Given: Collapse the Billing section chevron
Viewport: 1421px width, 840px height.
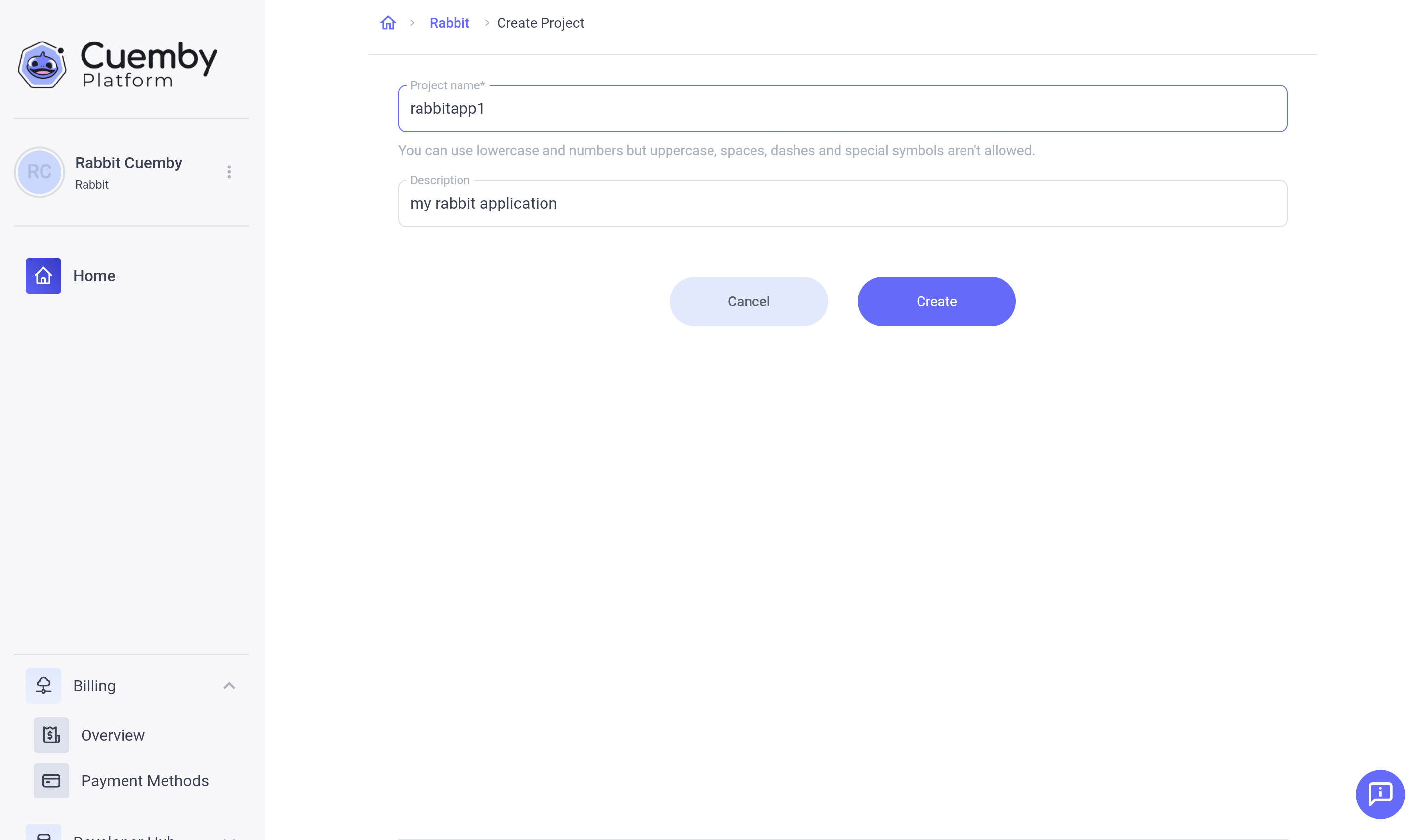Looking at the screenshot, I should click(x=229, y=686).
